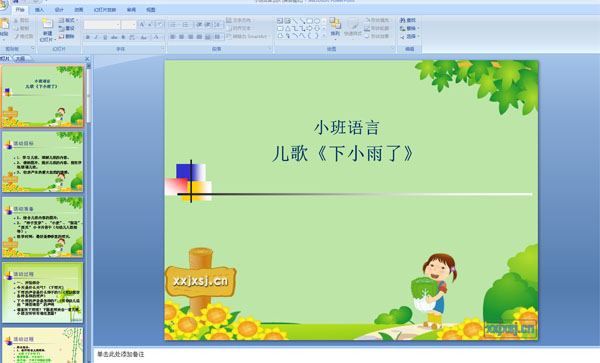Select the 活动目标 slide thumbnail
This screenshot has width=600, height=363.
tap(42, 161)
